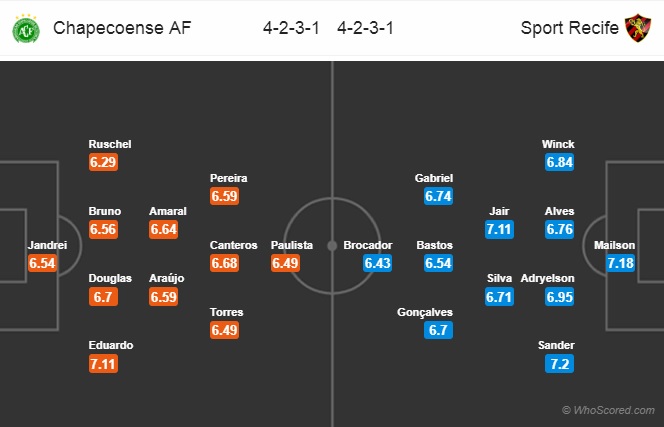The width and height of the screenshot is (664, 427).
Task: Select Mailson's 7.18 rating badge
Action: pyautogui.click(x=620, y=263)
